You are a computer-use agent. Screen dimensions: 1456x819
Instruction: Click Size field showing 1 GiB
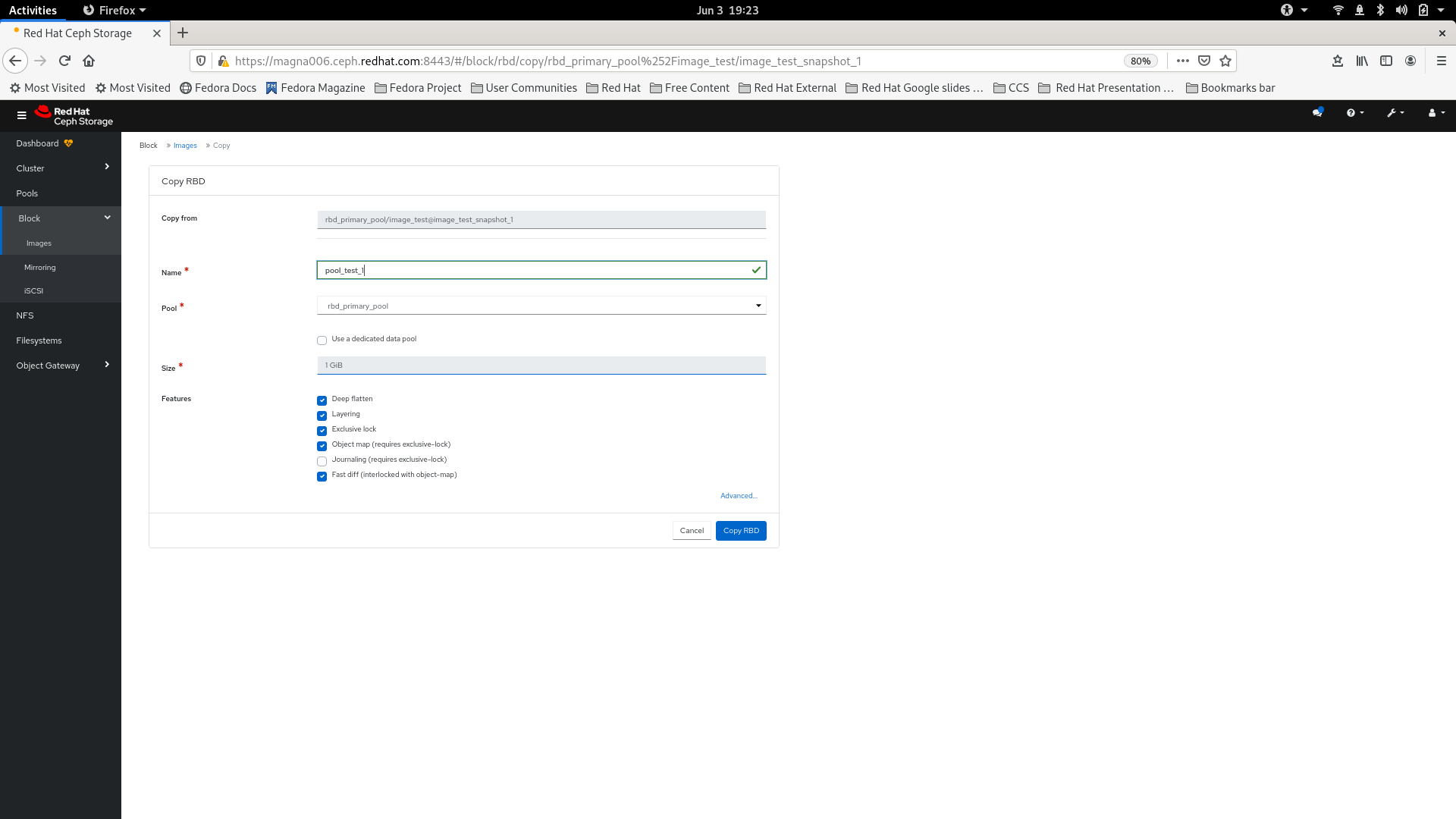coord(540,364)
